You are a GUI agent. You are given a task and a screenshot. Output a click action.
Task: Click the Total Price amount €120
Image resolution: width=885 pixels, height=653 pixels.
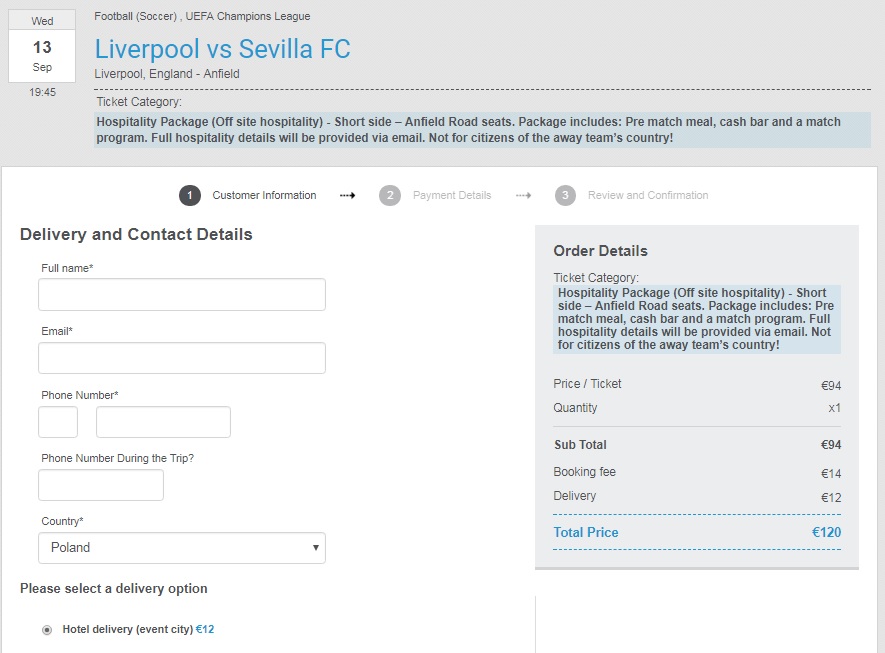click(x=826, y=533)
